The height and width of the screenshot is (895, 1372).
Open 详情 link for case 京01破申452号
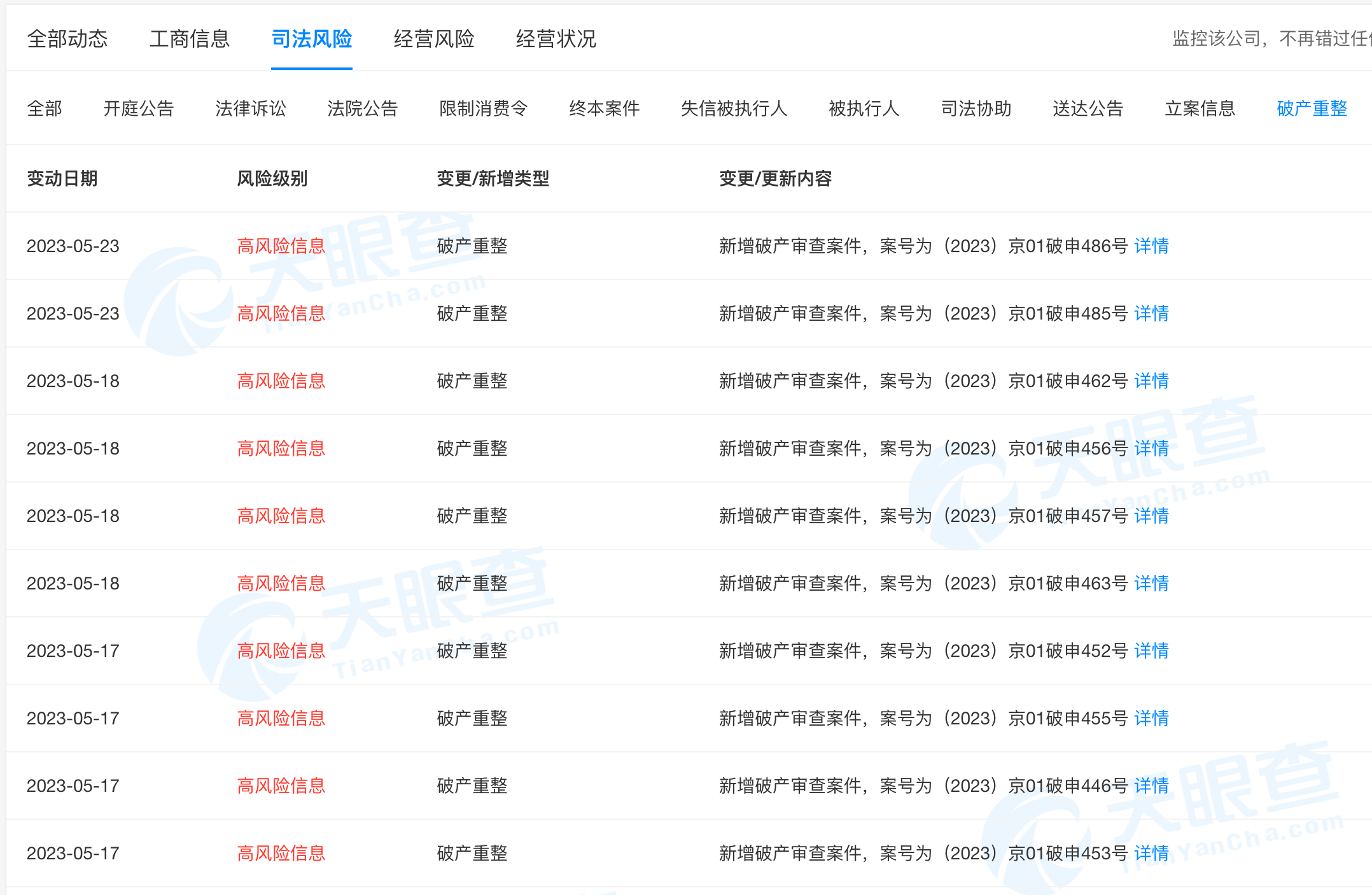pyautogui.click(x=1151, y=651)
